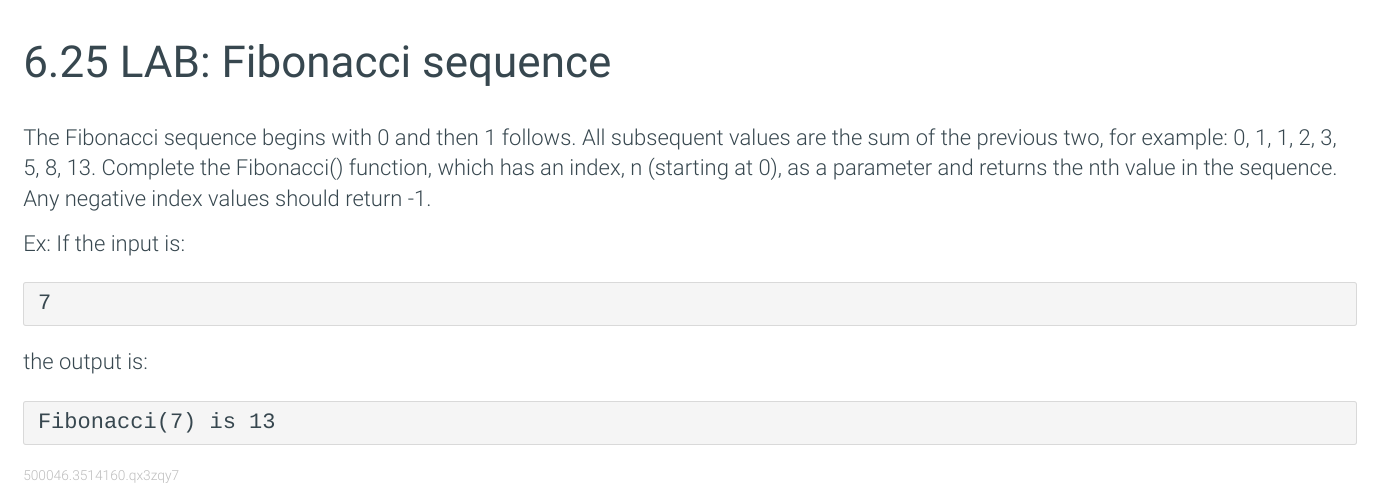The image size is (1377, 493).
Task: Click the 'the output is:' label
Action: tap(85, 362)
